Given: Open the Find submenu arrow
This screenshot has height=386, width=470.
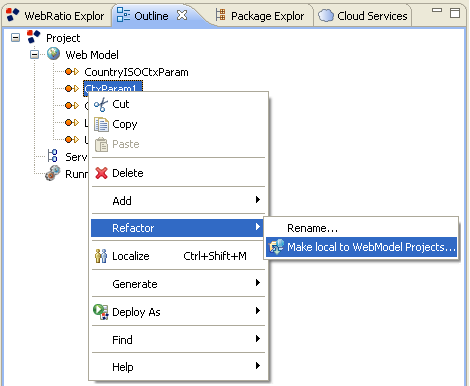Looking at the screenshot, I should click(258, 339).
